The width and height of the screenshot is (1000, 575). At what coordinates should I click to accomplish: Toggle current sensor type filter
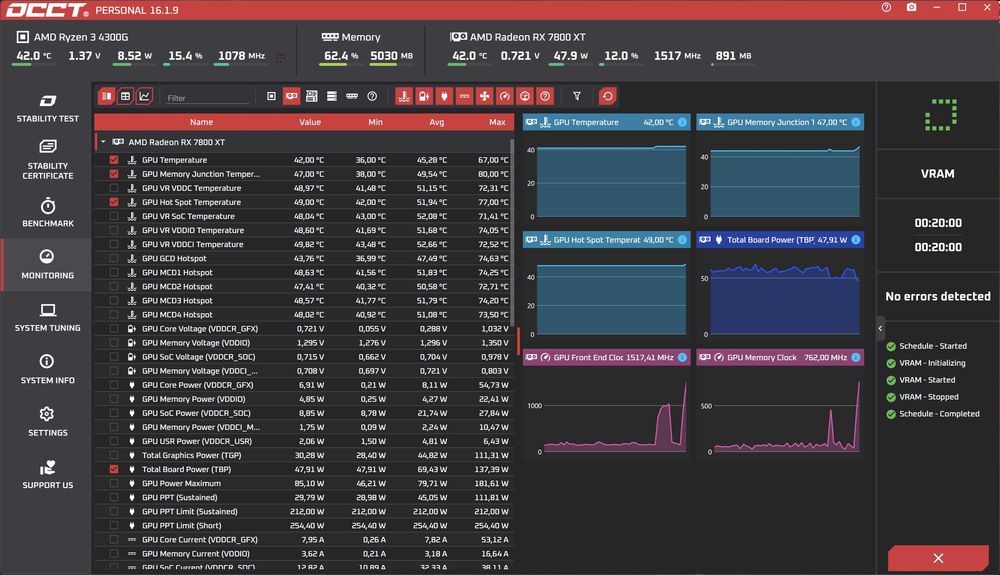coord(464,96)
